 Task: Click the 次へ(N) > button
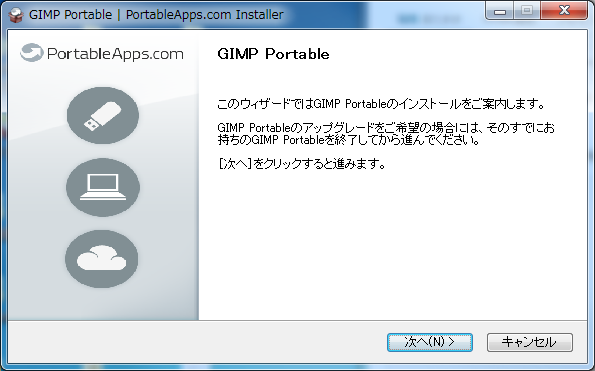pos(430,342)
